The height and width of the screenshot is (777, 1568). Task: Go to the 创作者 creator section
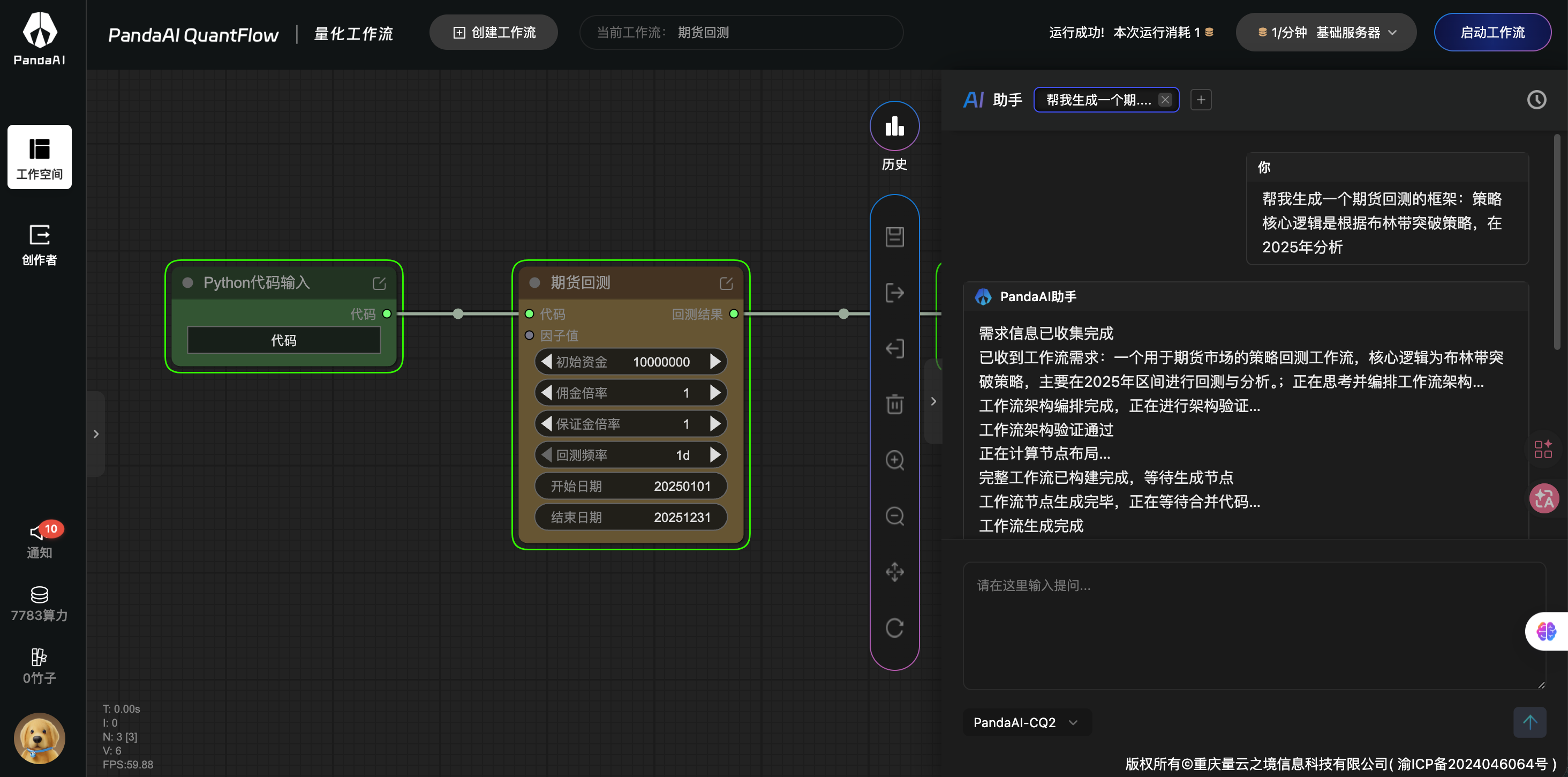(40, 245)
